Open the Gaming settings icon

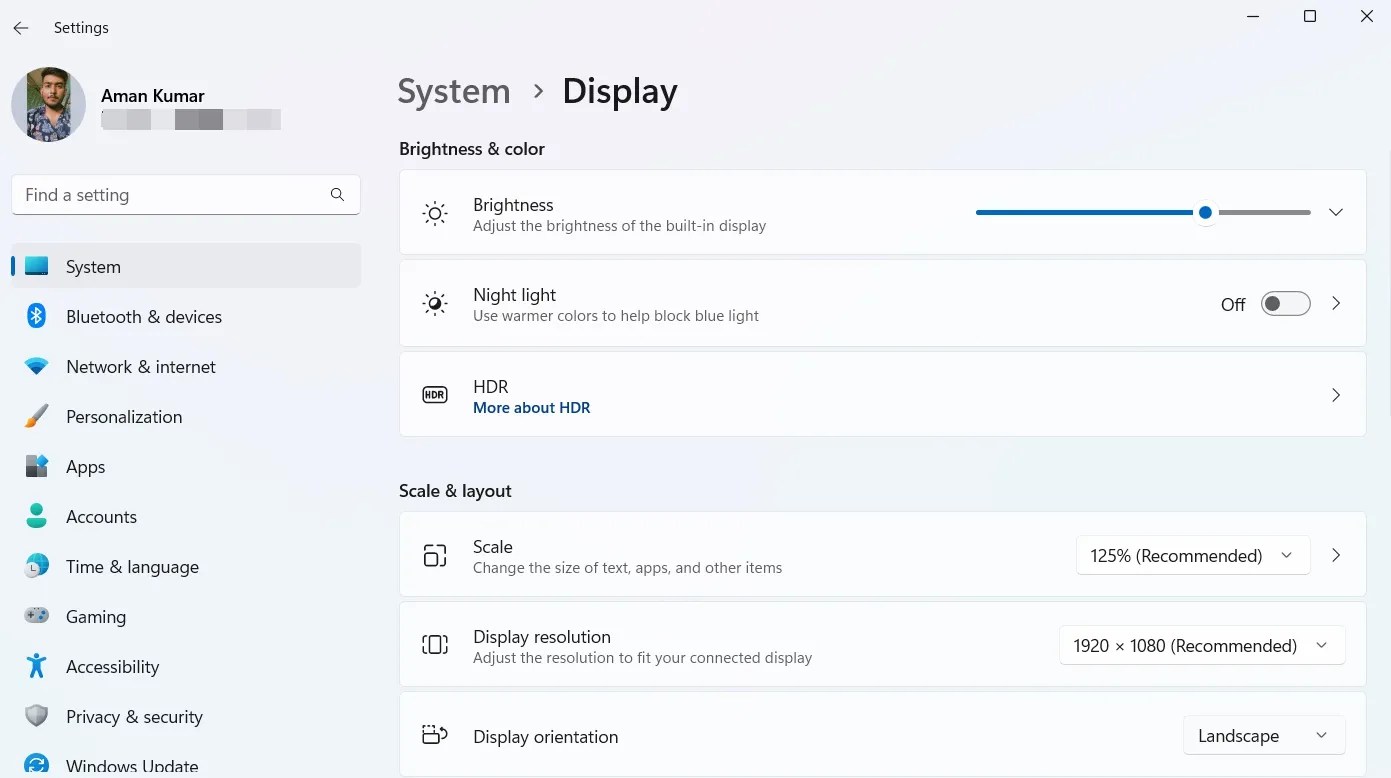click(36, 616)
